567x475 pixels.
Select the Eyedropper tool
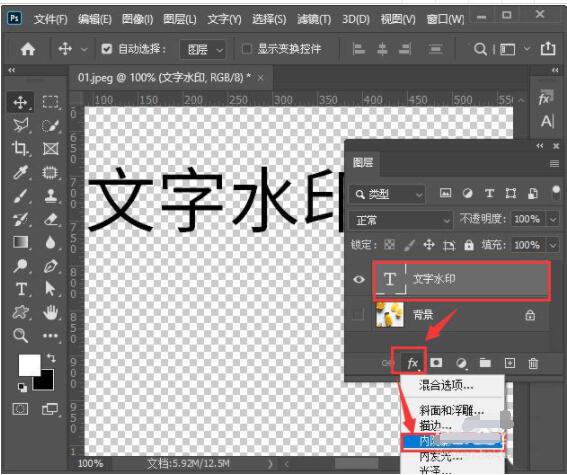coord(20,172)
